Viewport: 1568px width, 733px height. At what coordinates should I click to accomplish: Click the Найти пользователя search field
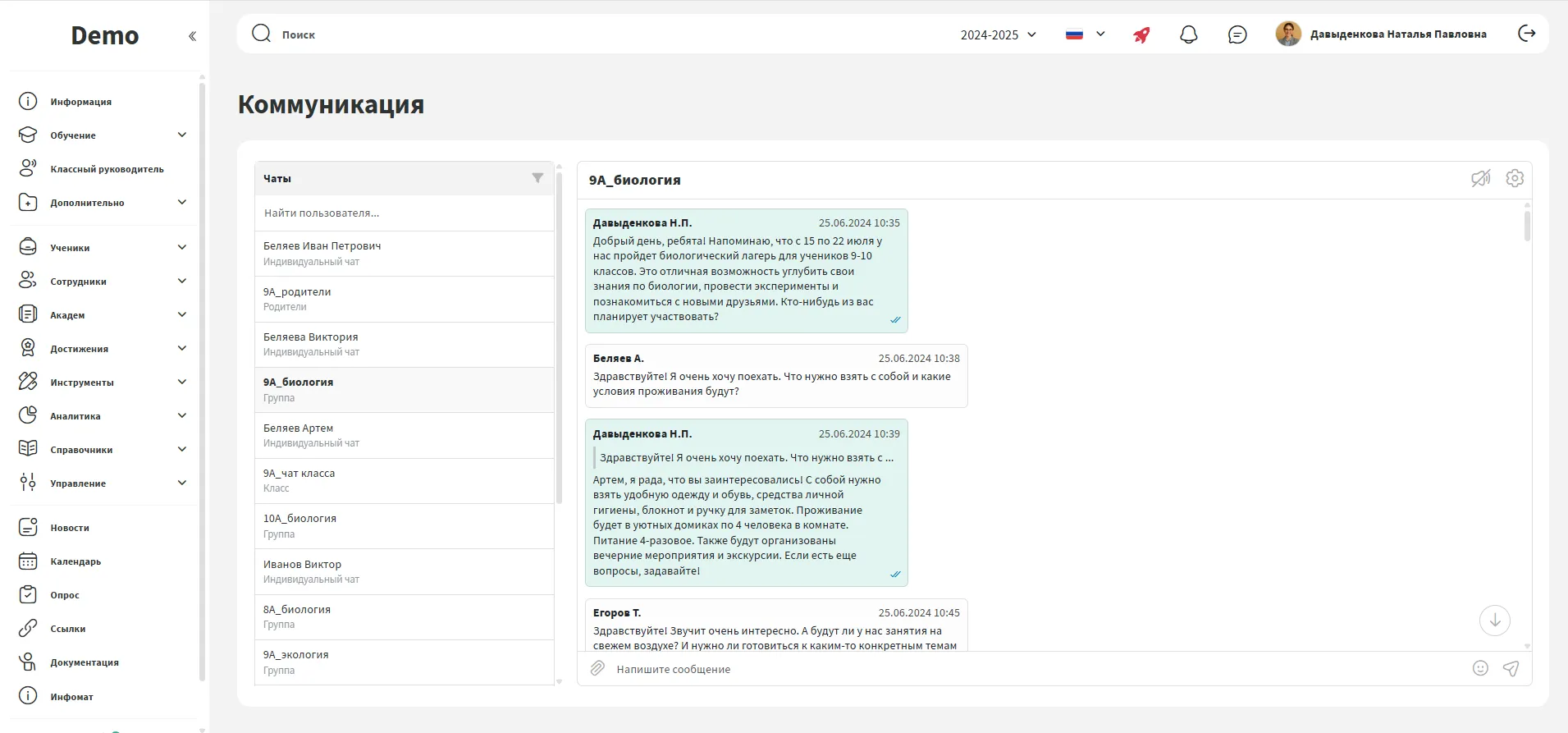pos(404,213)
